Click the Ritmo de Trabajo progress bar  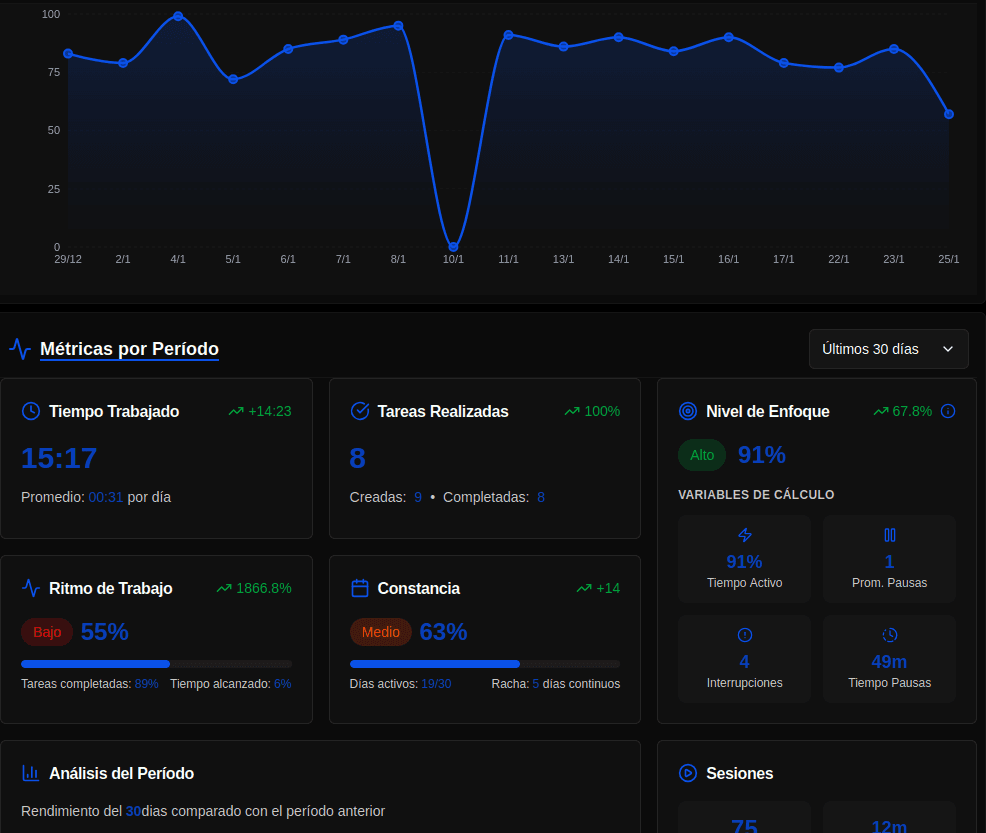point(156,664)
